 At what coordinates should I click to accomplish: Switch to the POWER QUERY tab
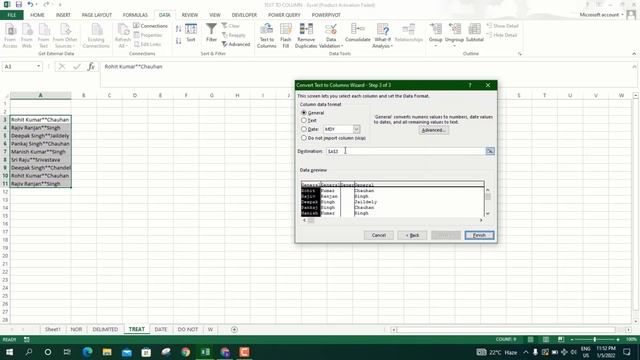click(284, 15)
